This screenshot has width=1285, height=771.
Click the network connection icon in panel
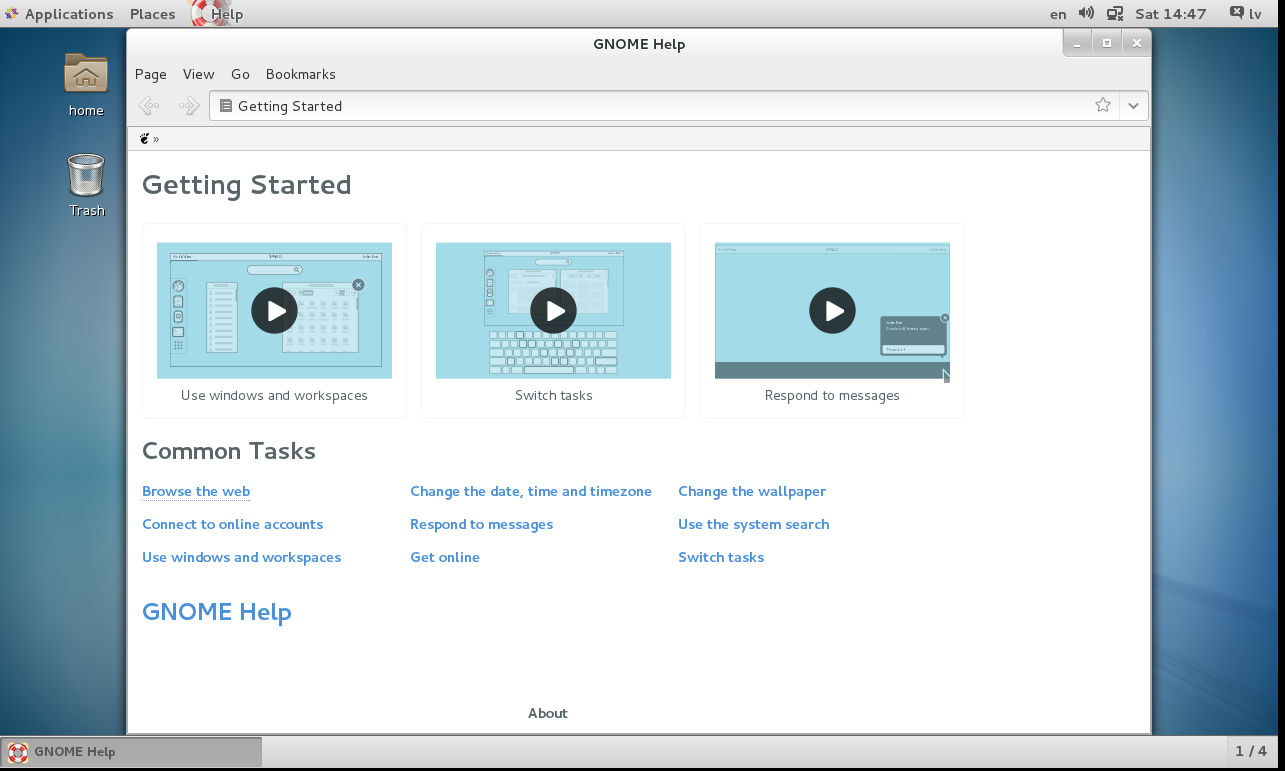click(x=1115, y=13)
